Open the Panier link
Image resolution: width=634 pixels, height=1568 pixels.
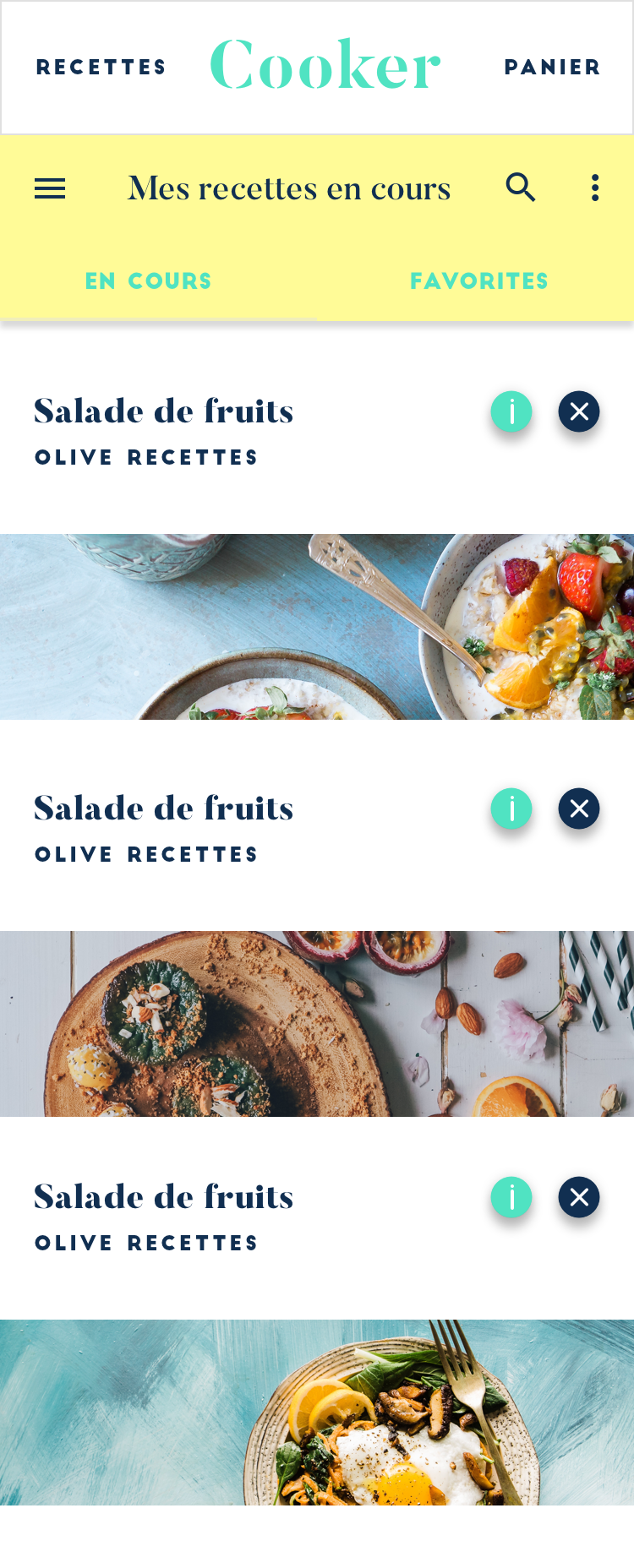553,68
